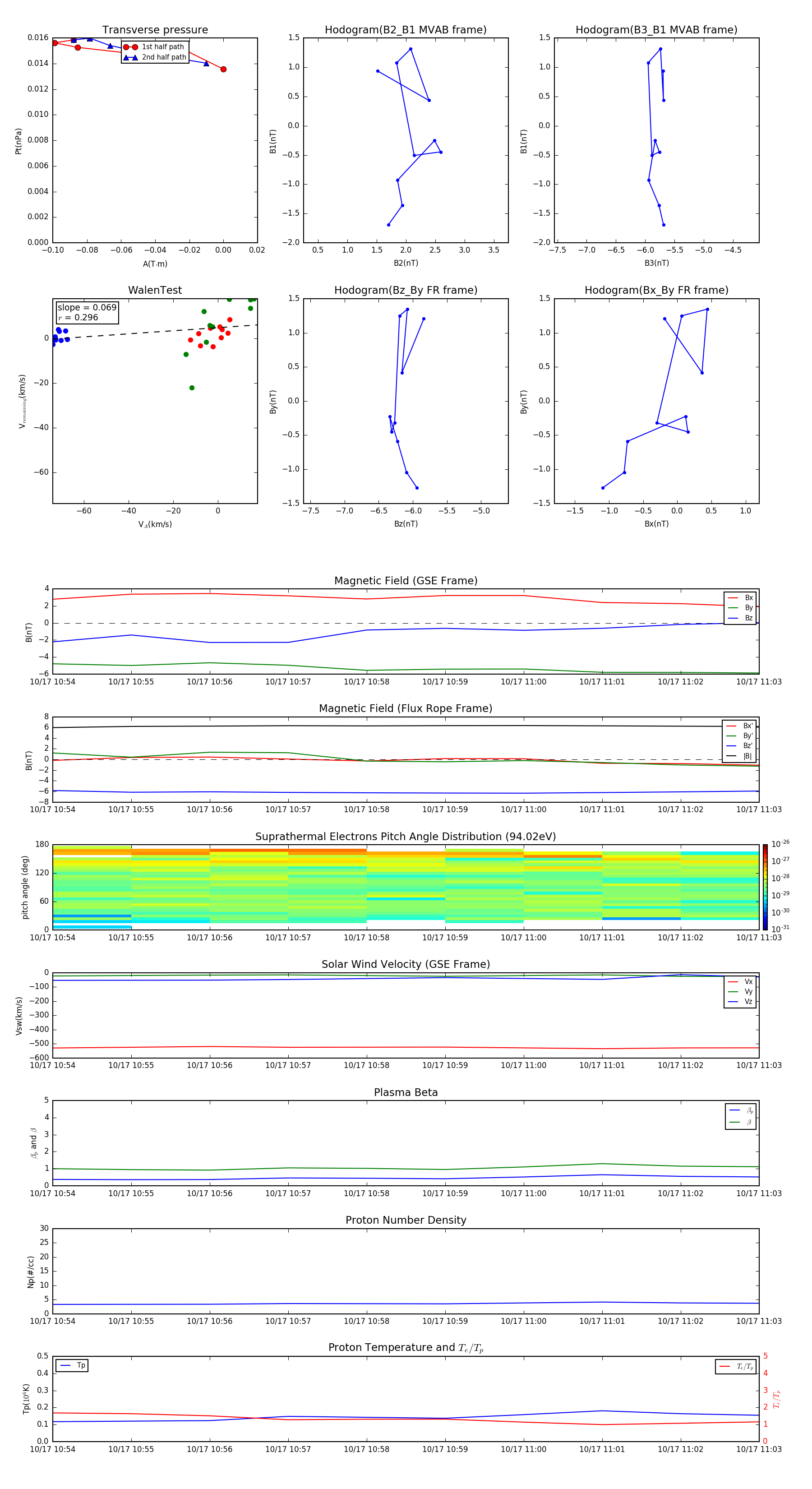Click 'Hodogram(Bz_By FR frame)' title
The width and height of the screenshot is (812, 1489).
[x=406, y=290]
